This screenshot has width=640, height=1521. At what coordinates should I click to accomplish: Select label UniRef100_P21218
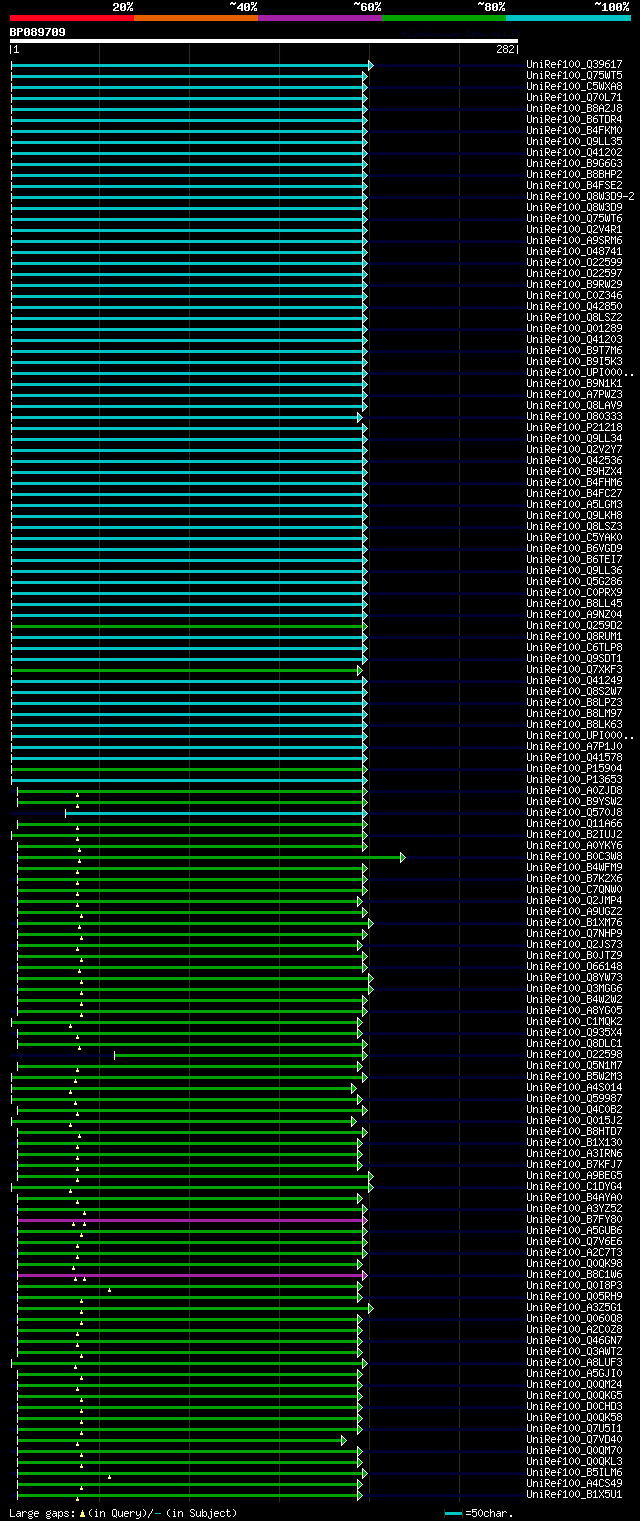(574, 428)
